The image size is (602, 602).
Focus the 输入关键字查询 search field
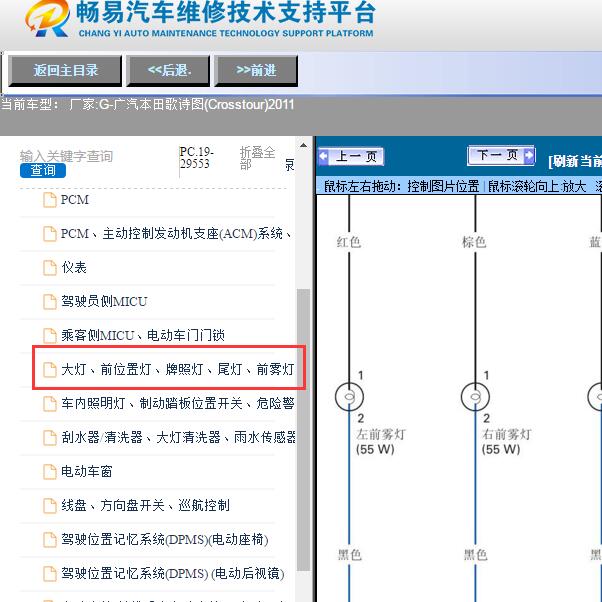tap(66, 156)
